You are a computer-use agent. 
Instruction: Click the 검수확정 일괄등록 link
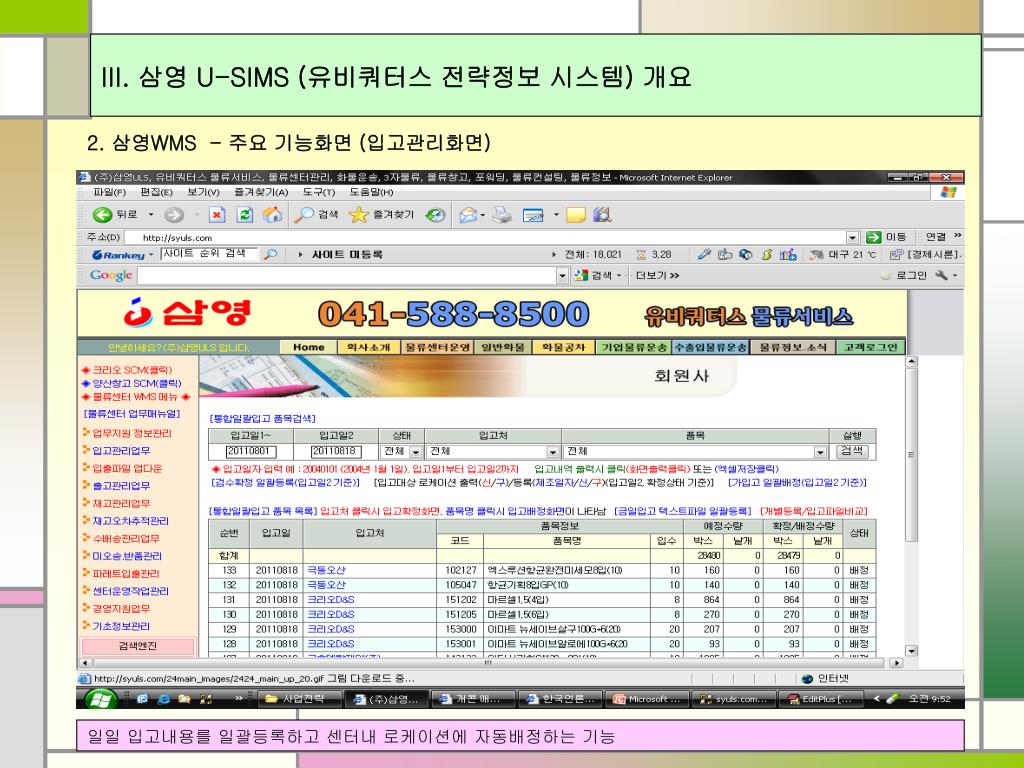pos(285,483)
